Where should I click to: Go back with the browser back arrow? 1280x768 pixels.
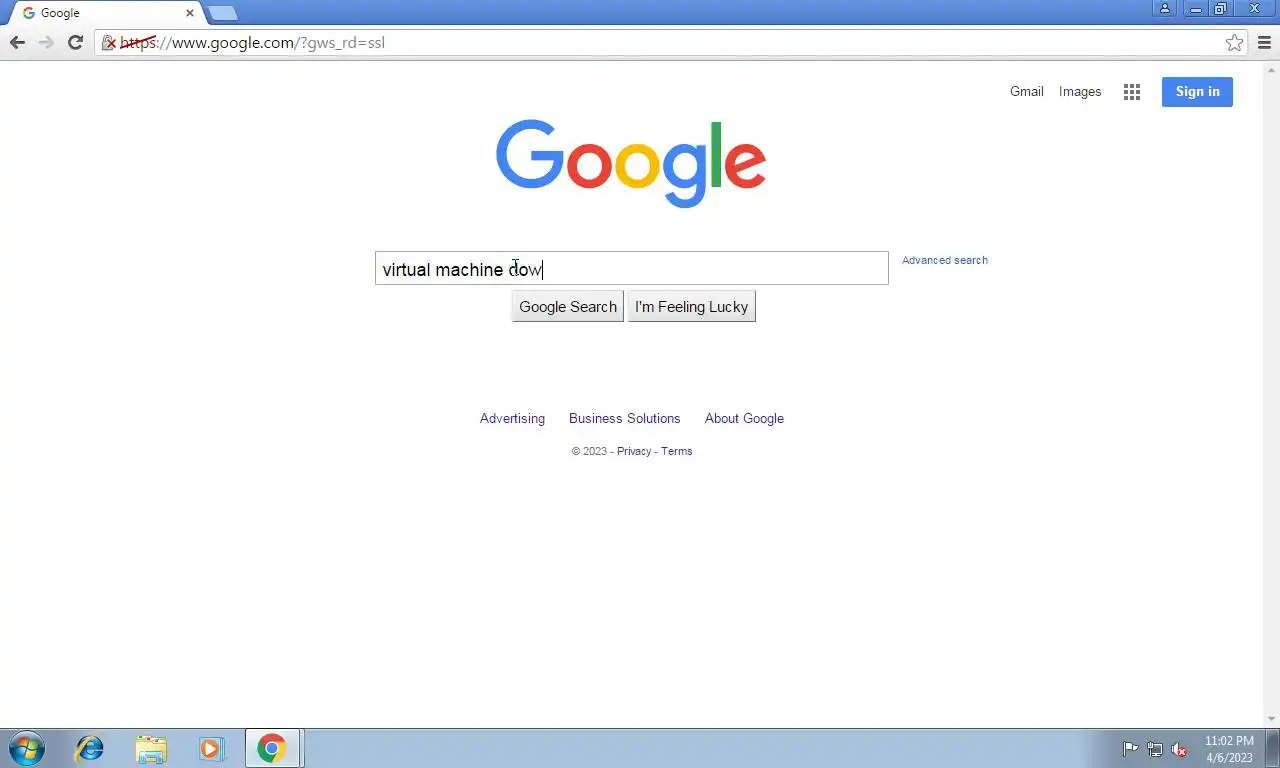(x=17, y=42)
